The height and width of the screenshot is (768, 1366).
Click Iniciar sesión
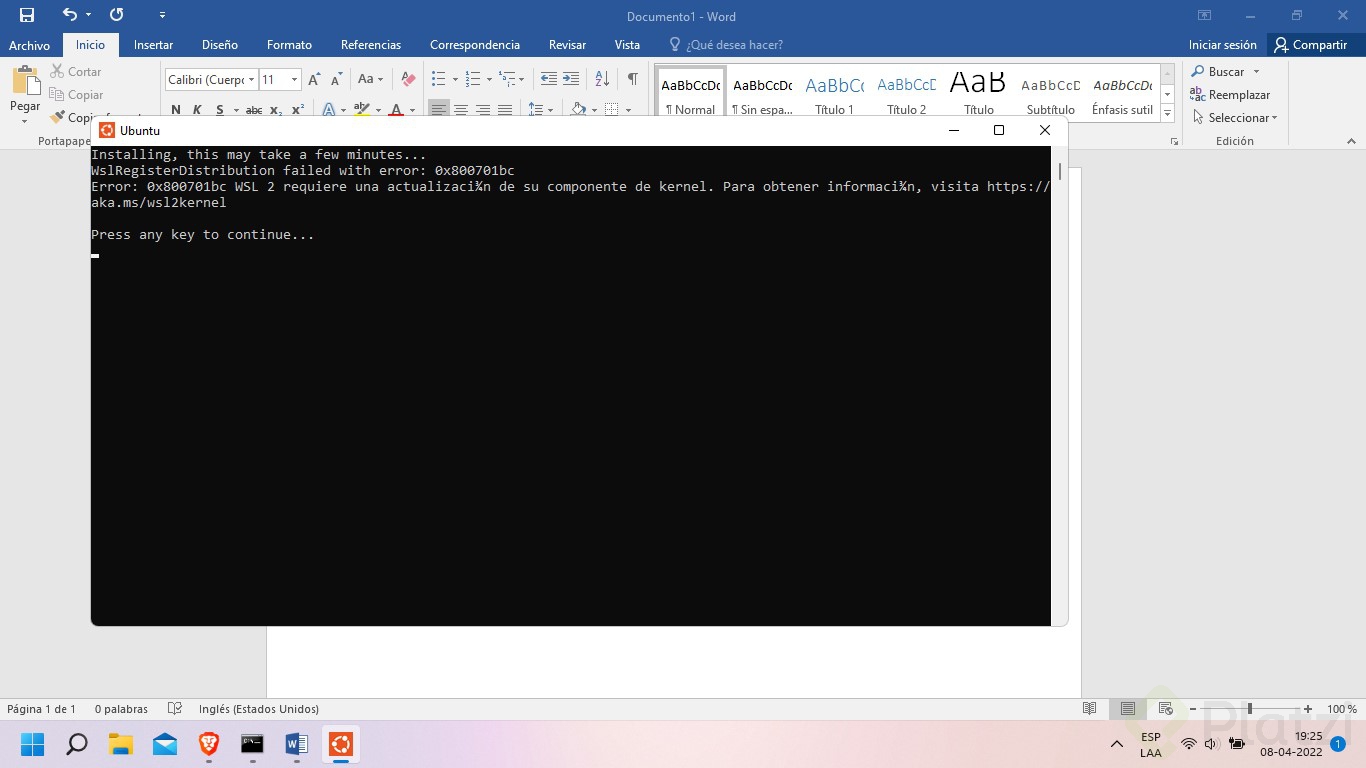1222,45
